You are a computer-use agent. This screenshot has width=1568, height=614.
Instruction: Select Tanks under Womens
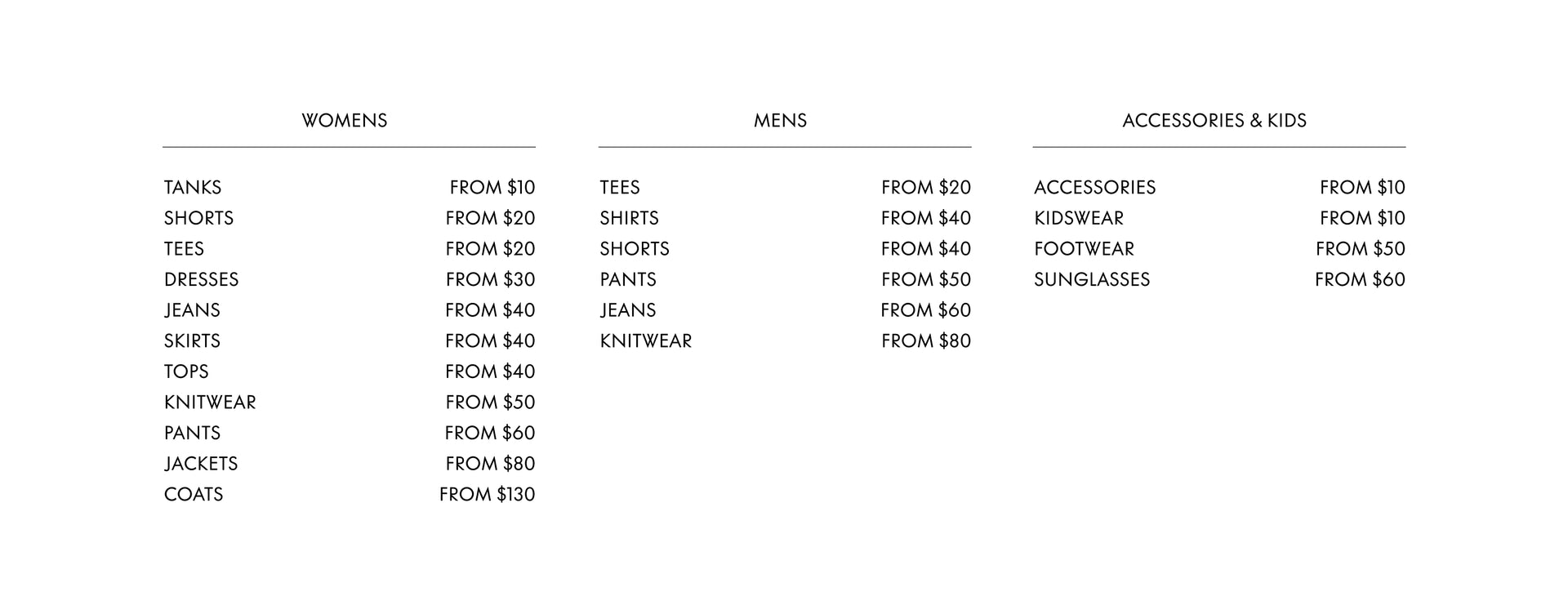tap(350, 188)
